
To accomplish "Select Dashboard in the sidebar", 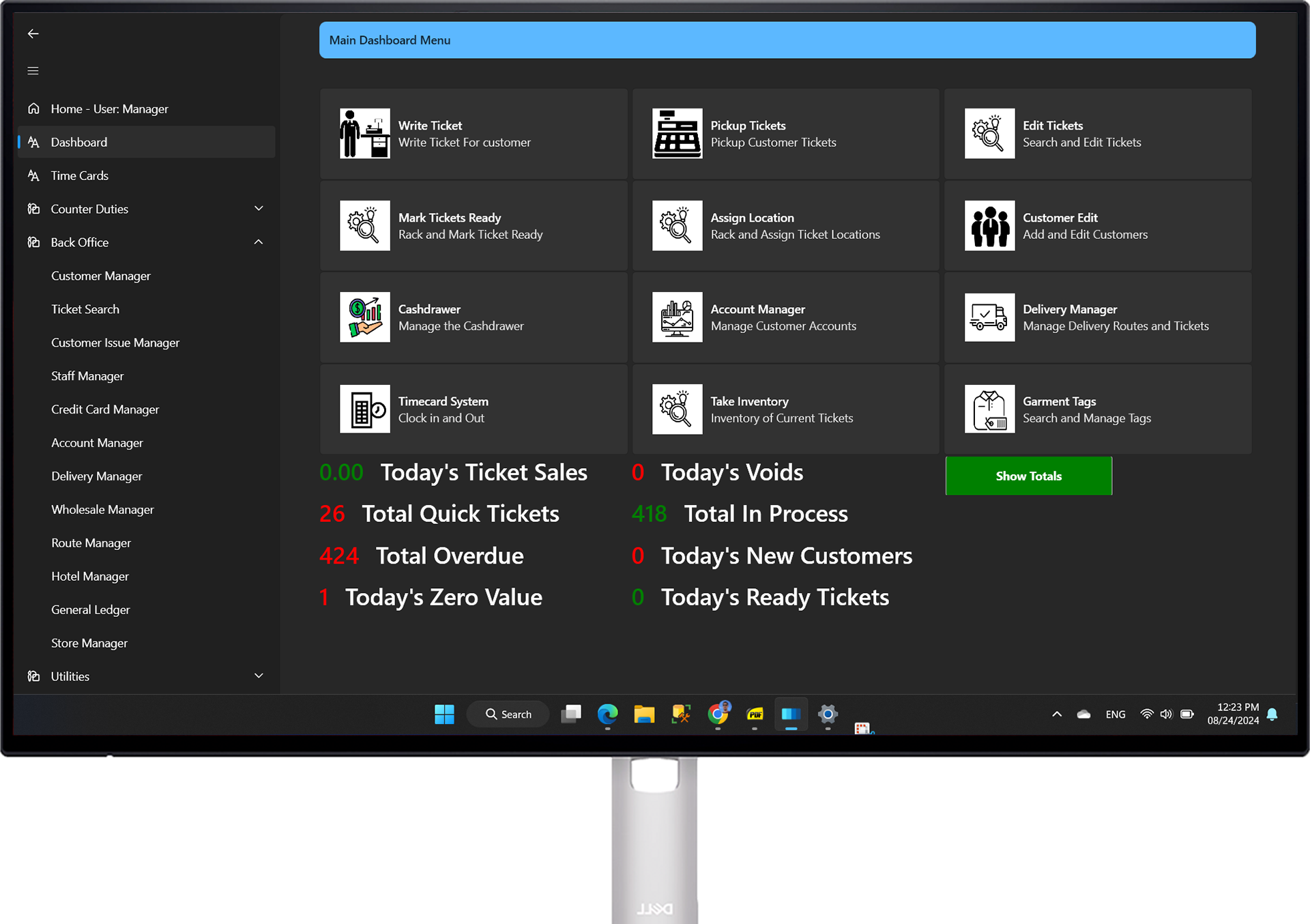I will [146, 142].
